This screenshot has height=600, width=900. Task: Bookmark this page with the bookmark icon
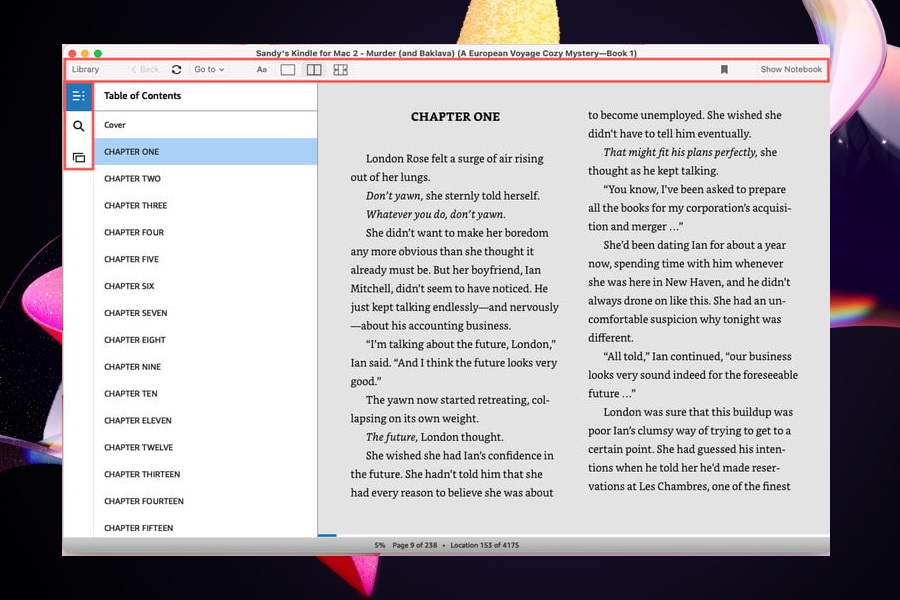point(724,70)
